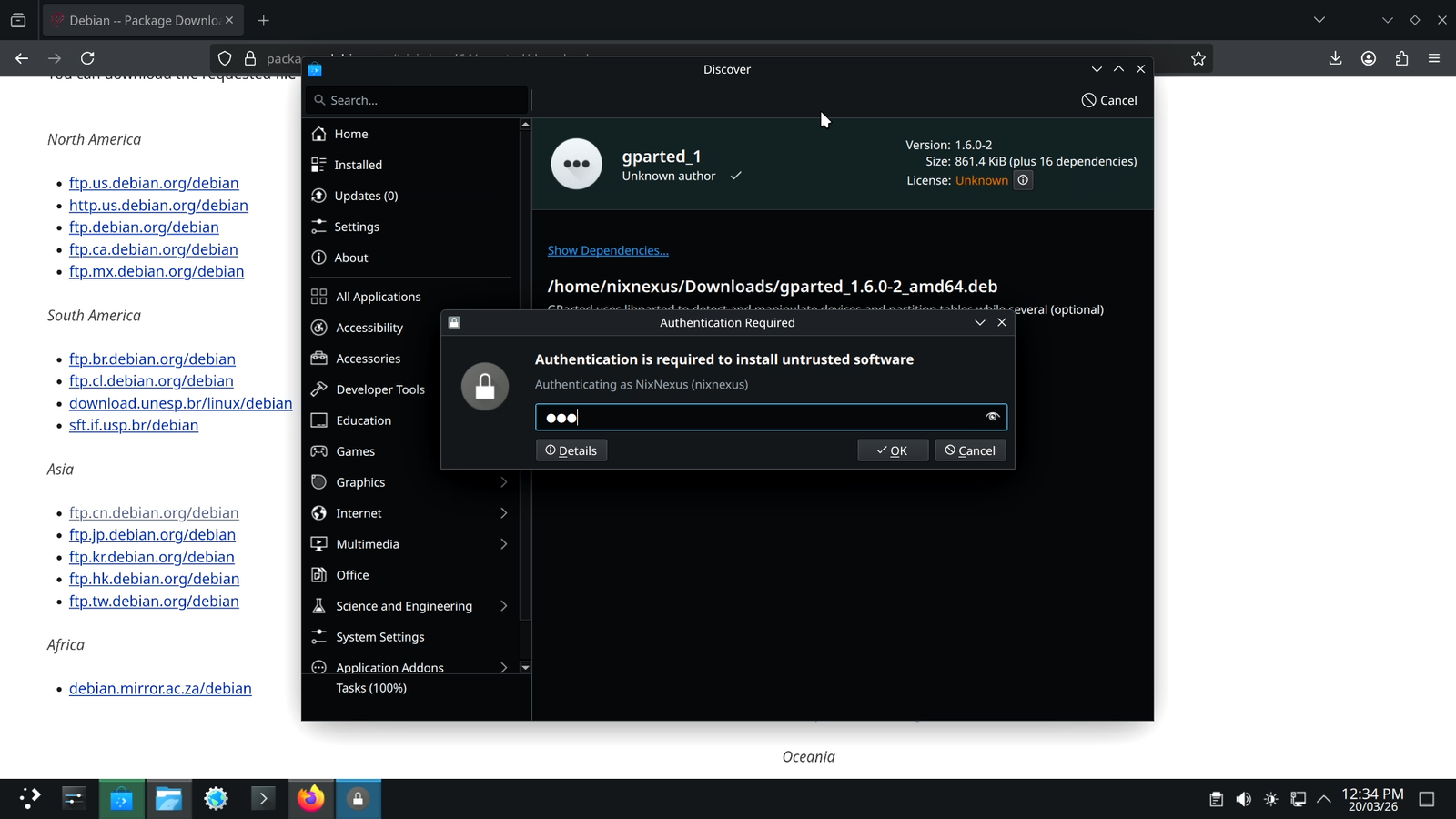The image size is (1456, 819).
Task: Click the Discover search field
Action: [418, 100]
